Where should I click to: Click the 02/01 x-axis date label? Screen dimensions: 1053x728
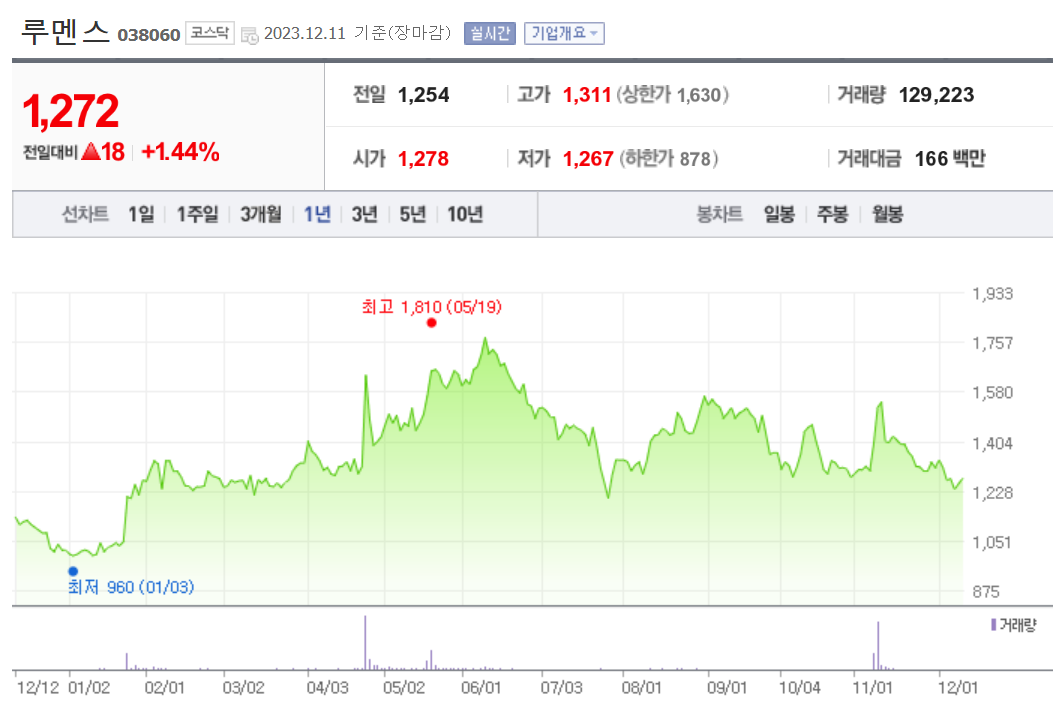[x=165, y=688]
